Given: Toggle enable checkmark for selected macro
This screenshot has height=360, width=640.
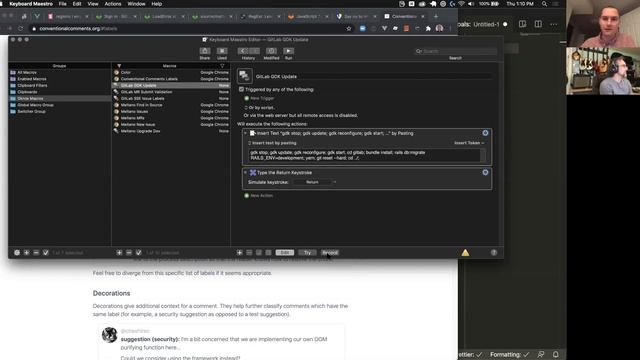Looking at the screenshot, I should point(139,253).
